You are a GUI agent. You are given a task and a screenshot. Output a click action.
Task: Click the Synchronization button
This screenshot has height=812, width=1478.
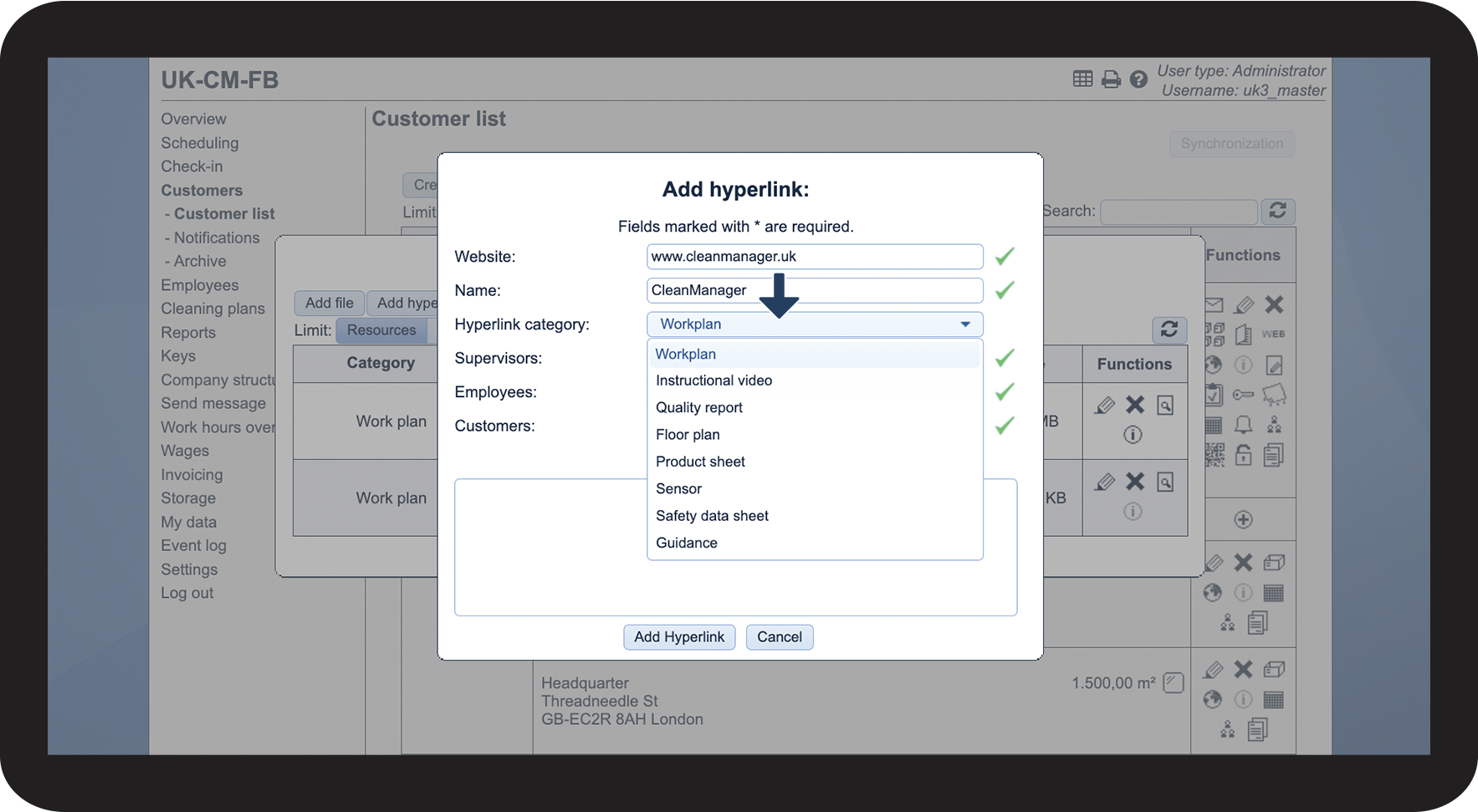1231,144
